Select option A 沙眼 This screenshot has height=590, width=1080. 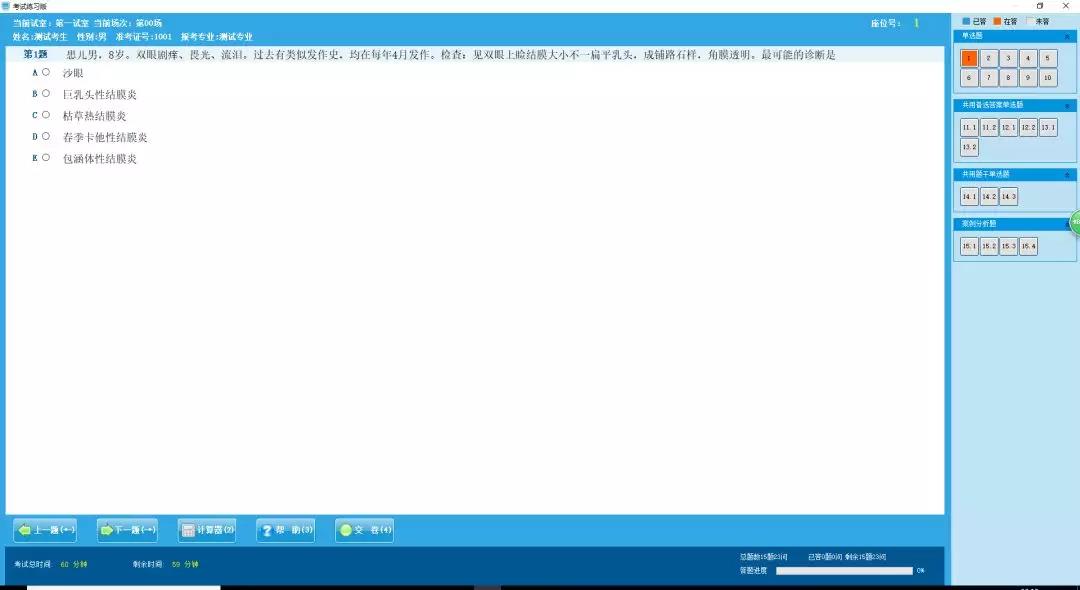(46, 72)
